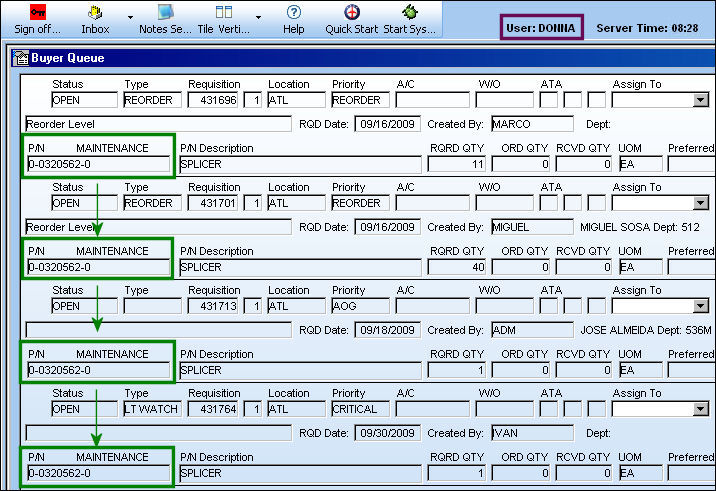
Task: Open the Help question mark icon
Action: click(x=294, y=12)
